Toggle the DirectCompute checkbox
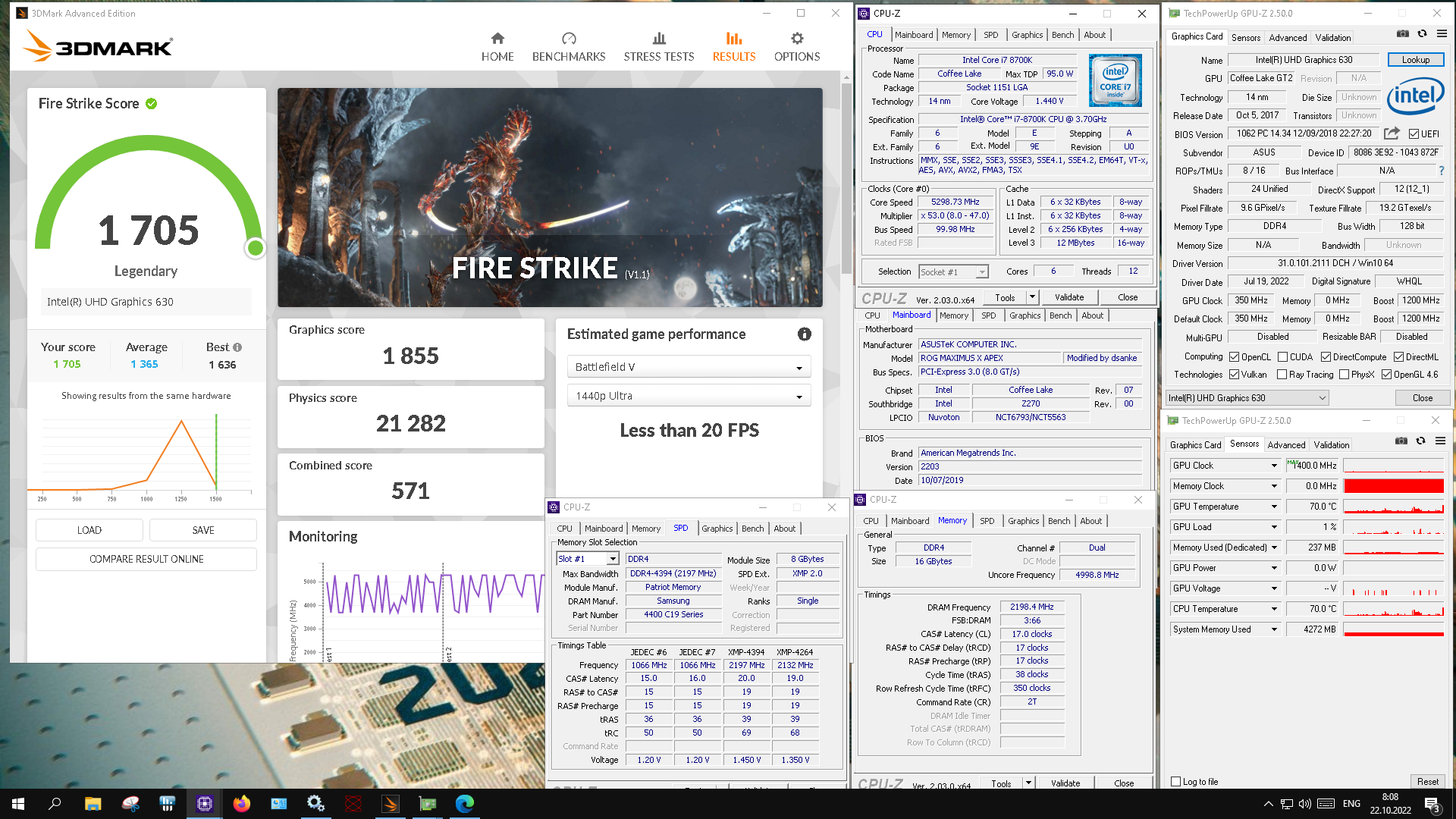The image size is (1456, 819). tap(1326, 357)
